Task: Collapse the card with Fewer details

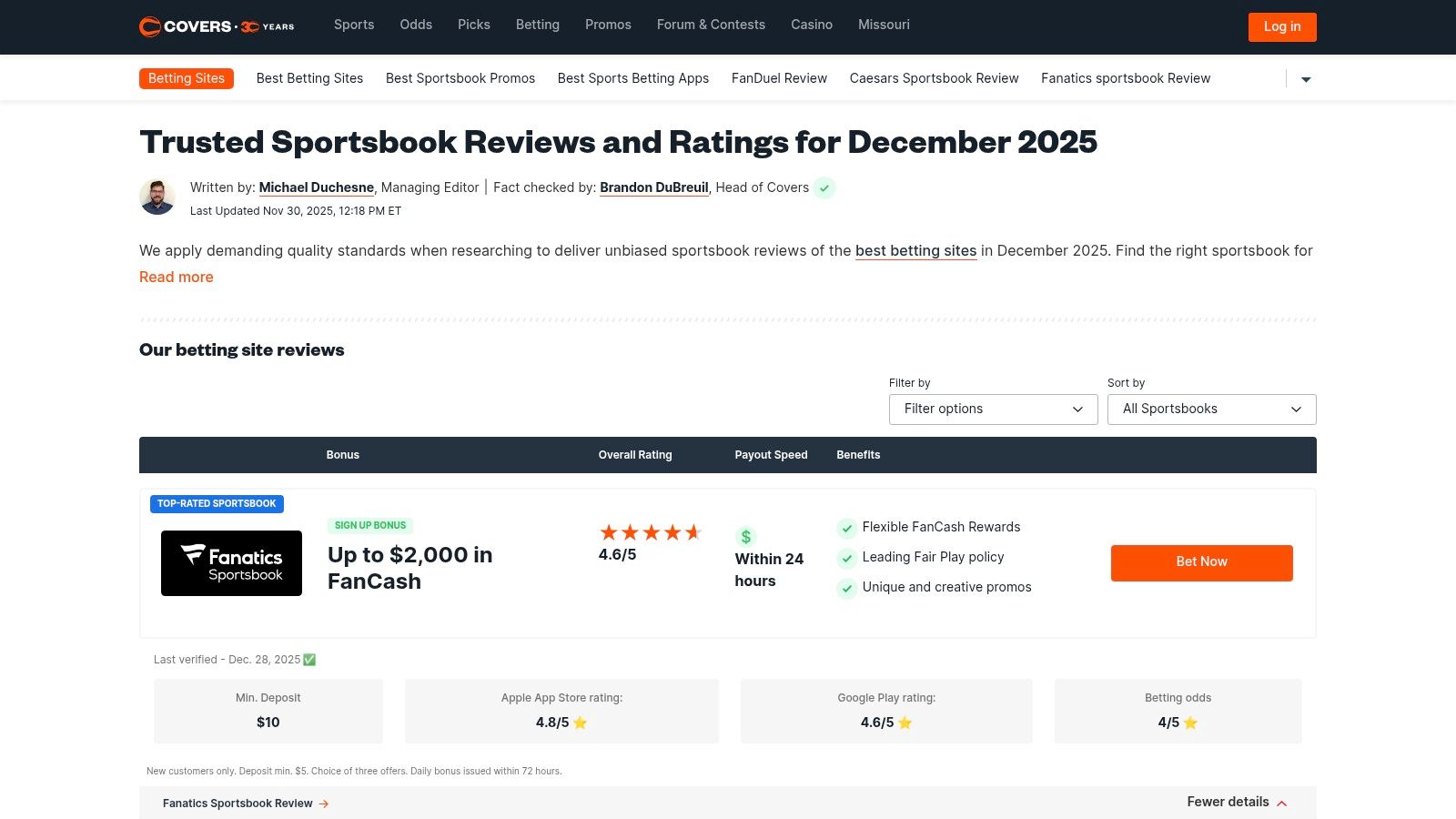Action: 1237,802
